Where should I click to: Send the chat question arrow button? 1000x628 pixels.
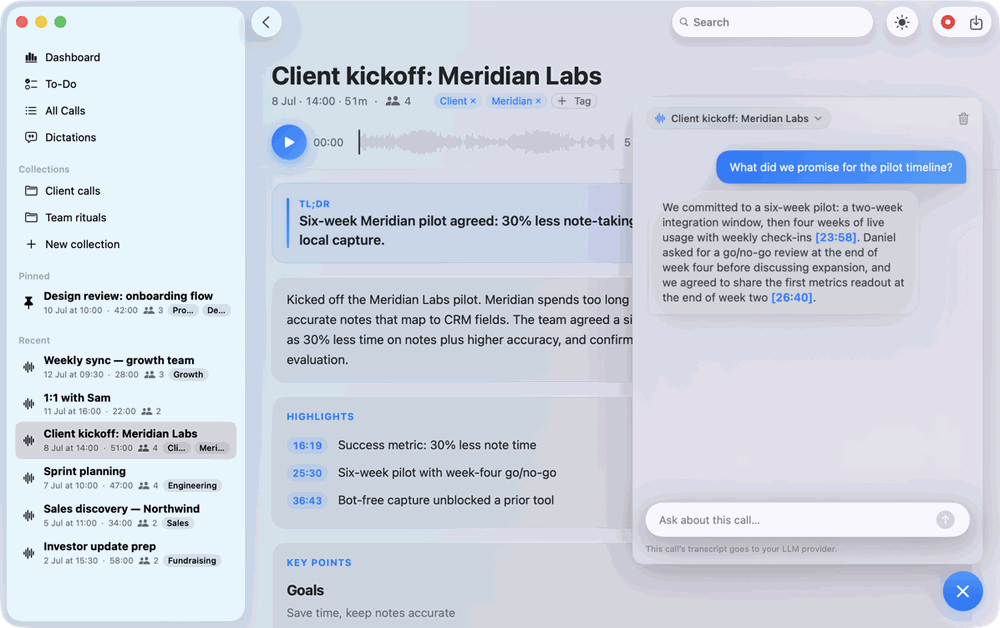(945, 520)
